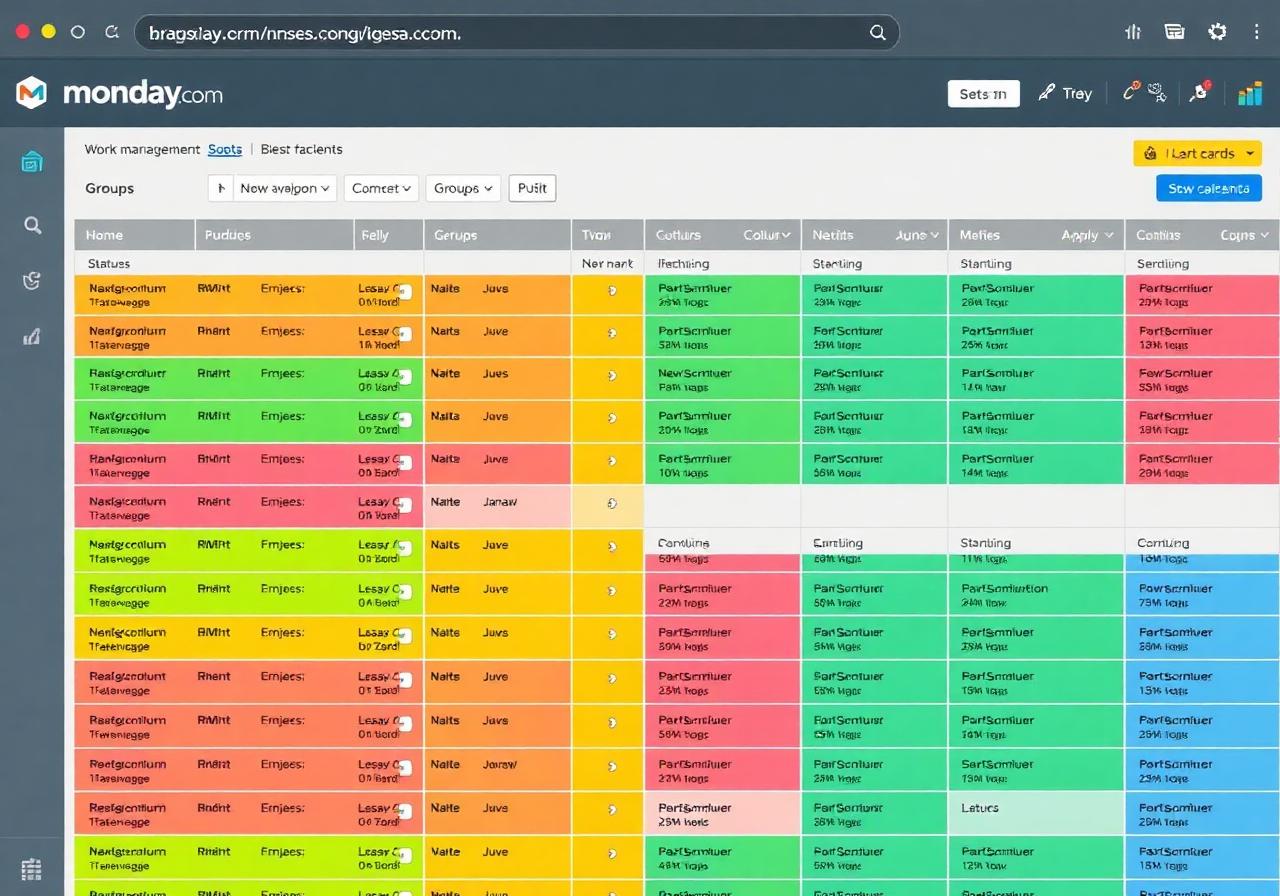
Task: Open the Biest facients tab
Action: (301, 149)
